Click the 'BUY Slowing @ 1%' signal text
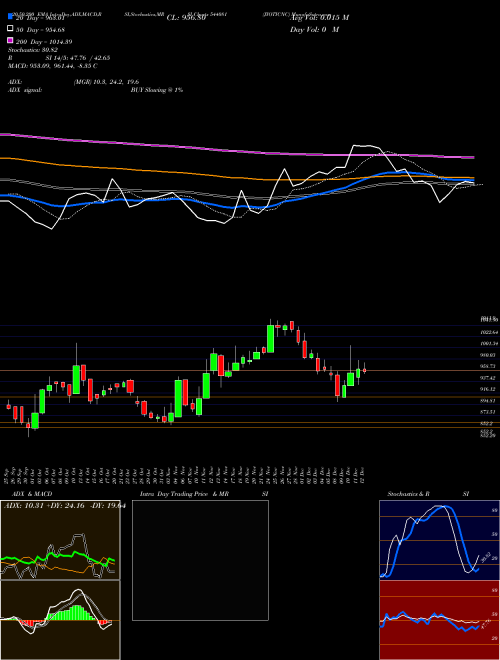The image size is (500, 660). (157, 90)
